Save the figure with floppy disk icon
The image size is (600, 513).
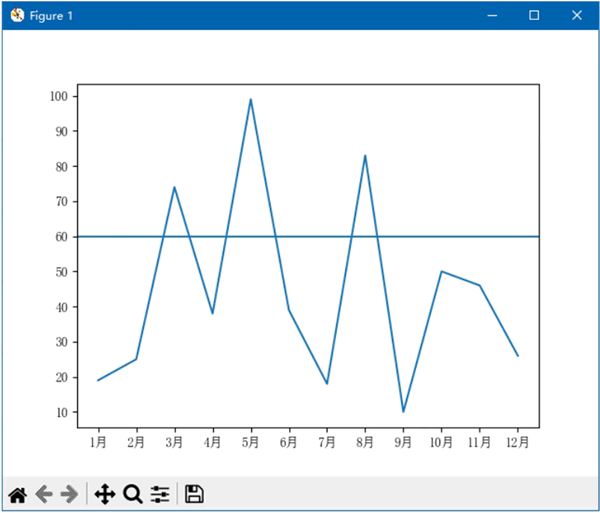(194, 494)
